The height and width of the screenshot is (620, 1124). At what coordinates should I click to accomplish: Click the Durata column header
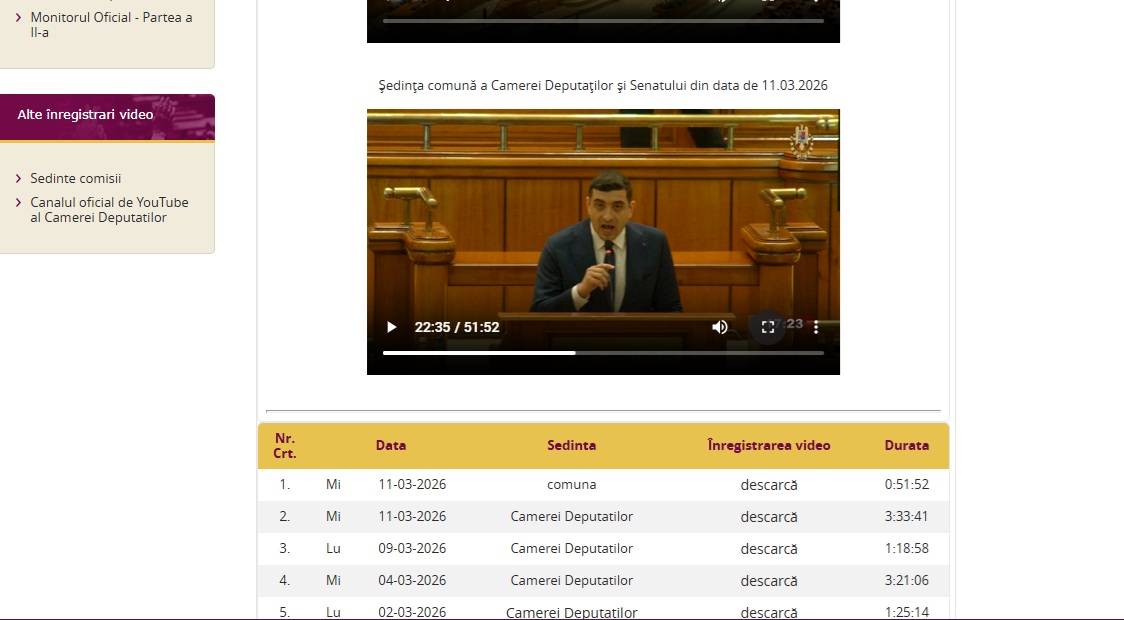tap(906, 446)
